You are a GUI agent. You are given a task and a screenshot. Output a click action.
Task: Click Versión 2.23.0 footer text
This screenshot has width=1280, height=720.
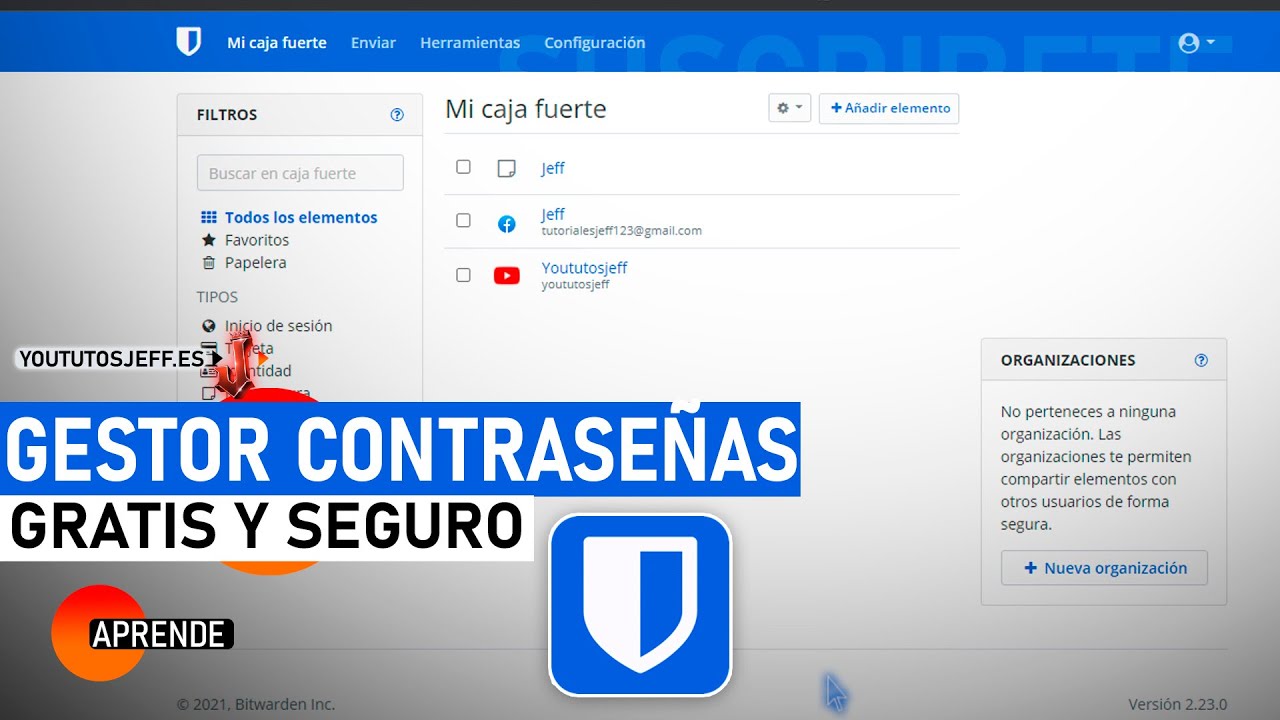(1178, 704)
